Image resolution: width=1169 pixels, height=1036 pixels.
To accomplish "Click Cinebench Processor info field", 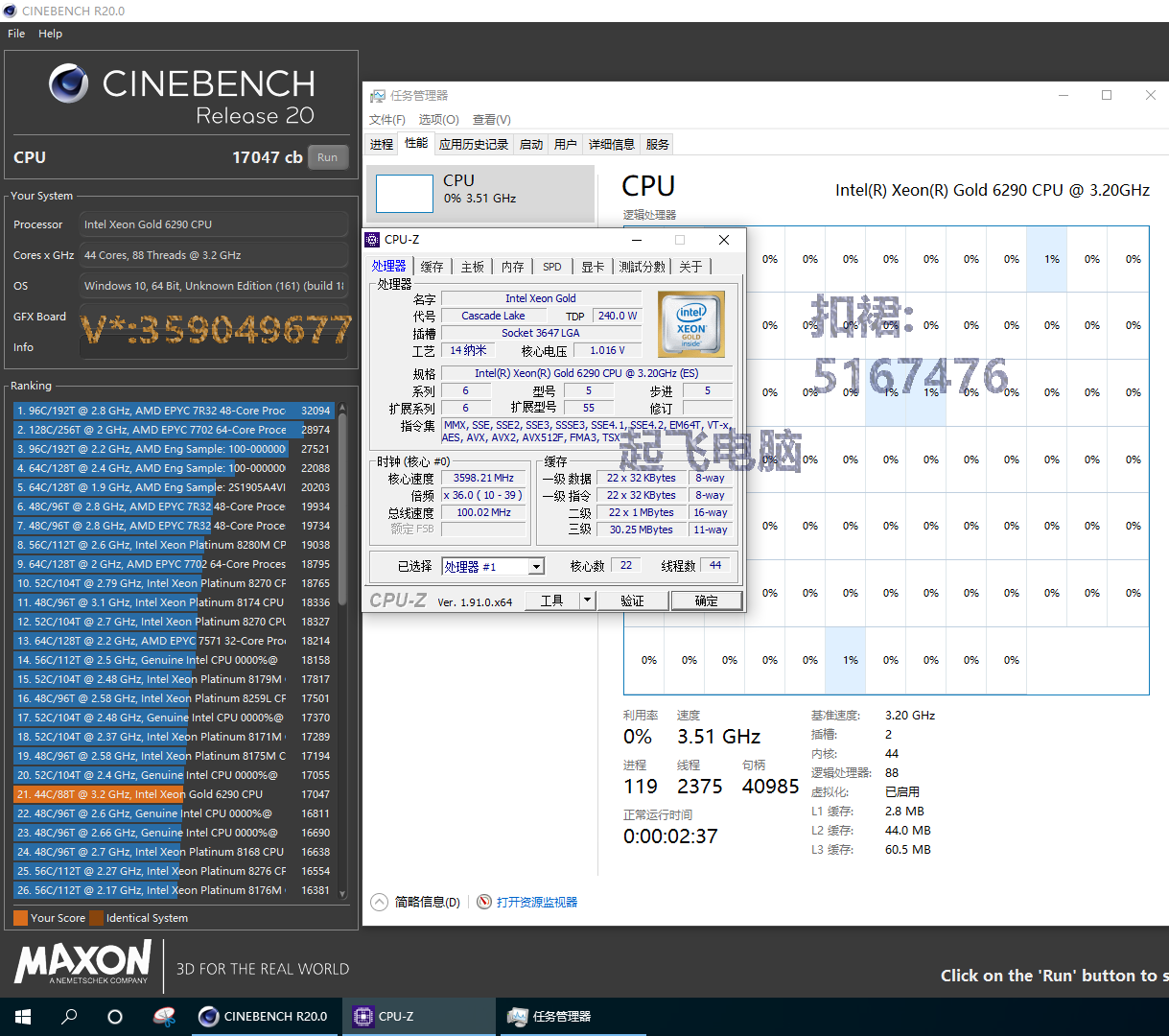I will [214, 224].
